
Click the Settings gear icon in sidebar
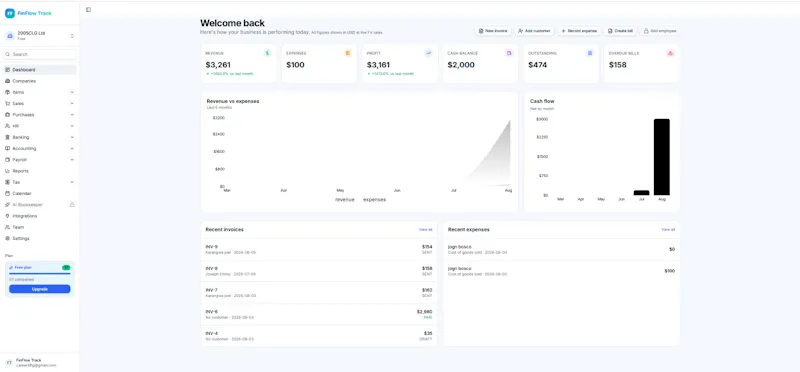point(7,238)
